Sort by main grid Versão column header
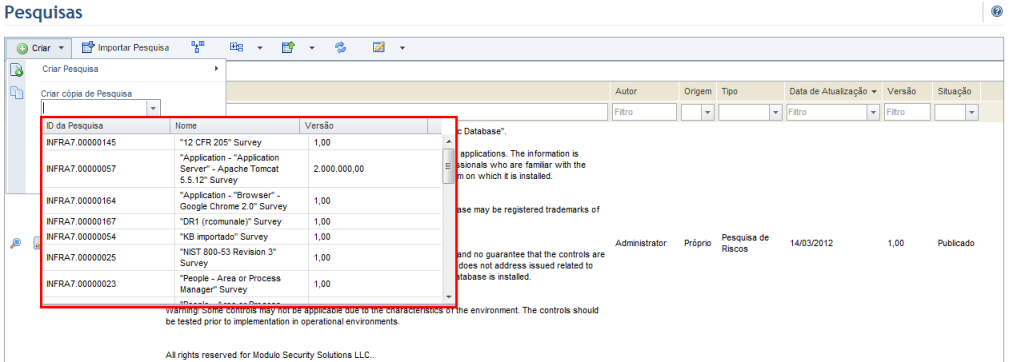This screenshot has height=362, width=1013. tap(901, 92)
